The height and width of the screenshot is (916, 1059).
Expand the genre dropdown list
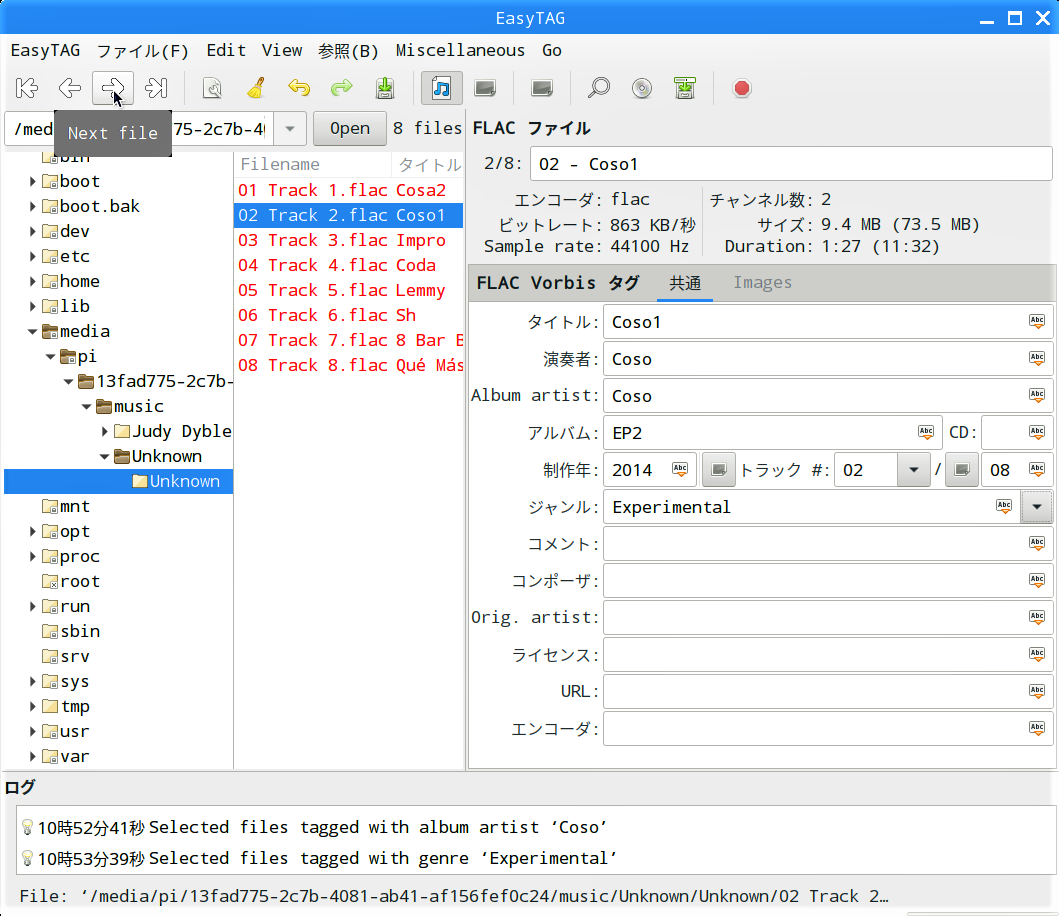coord(1036,507)
